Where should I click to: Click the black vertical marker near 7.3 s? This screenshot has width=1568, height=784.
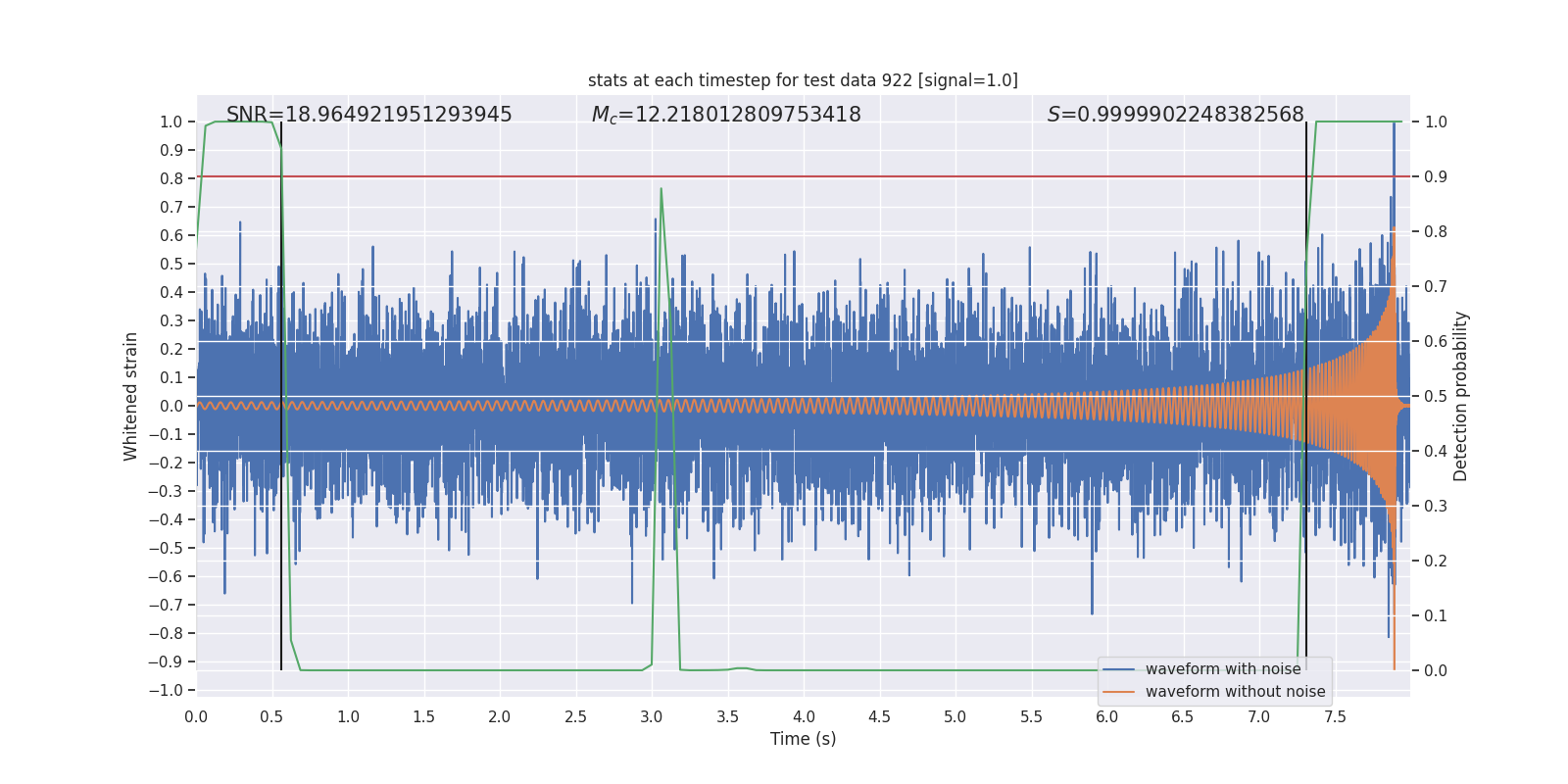click(x=1306, y=396)
